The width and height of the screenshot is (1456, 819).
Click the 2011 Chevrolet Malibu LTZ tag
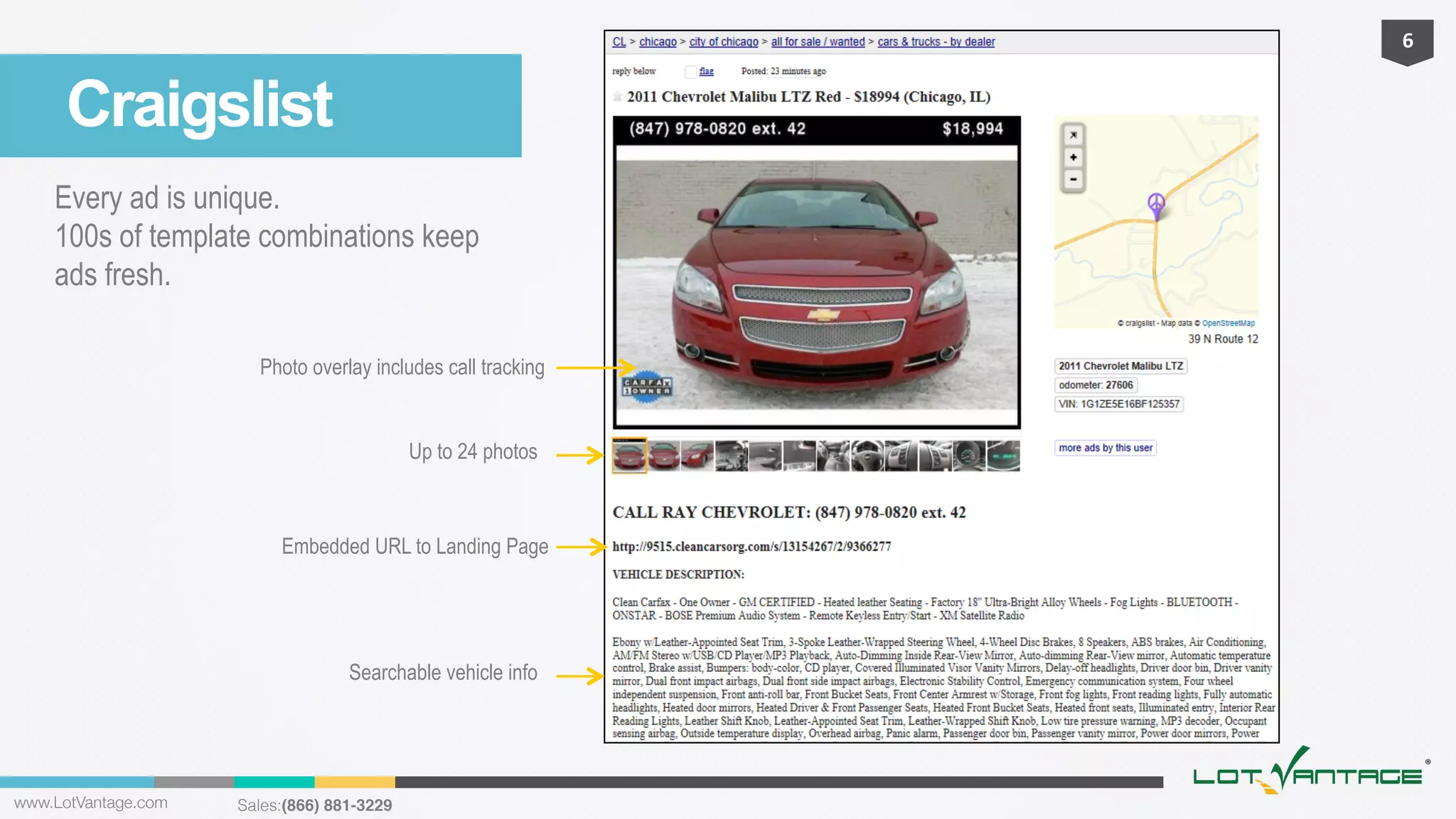click(1120, 366)
